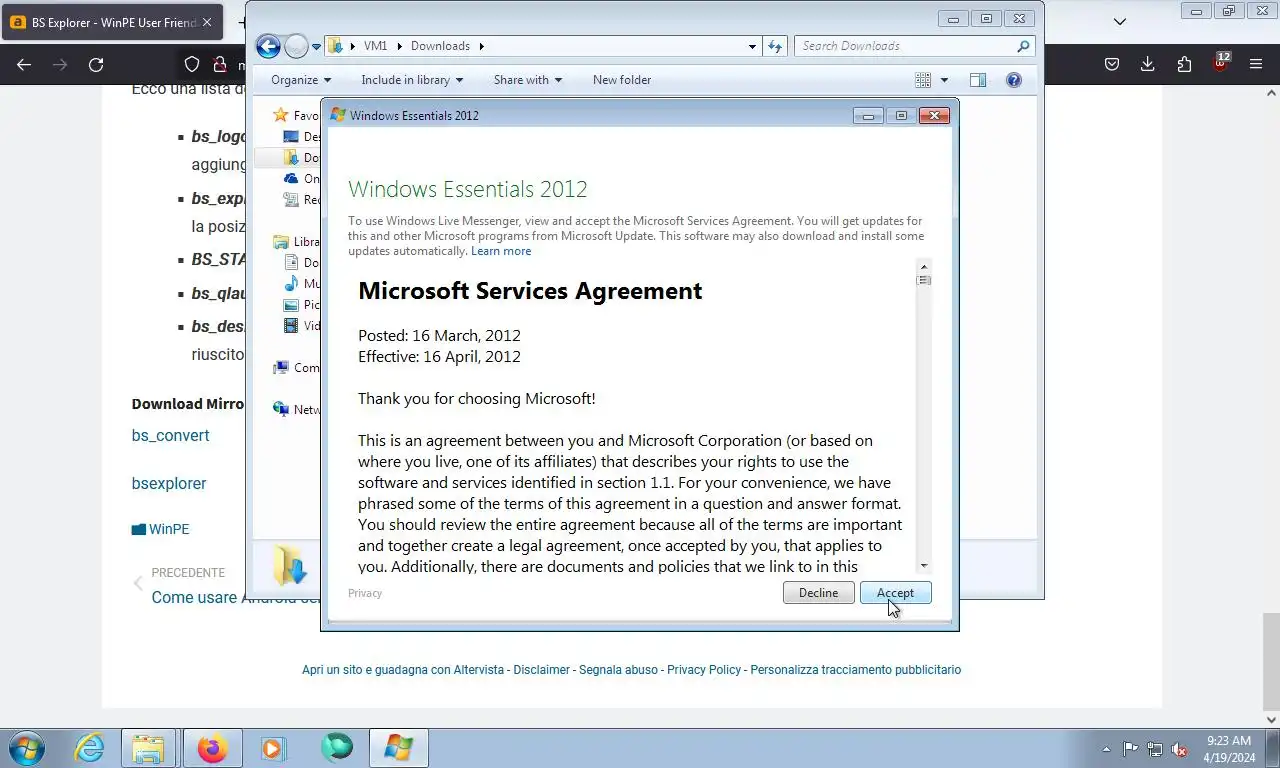The image size is (1280, 768).
Task: Open the Learn more link in installer
Action: (x=501, y=251)
